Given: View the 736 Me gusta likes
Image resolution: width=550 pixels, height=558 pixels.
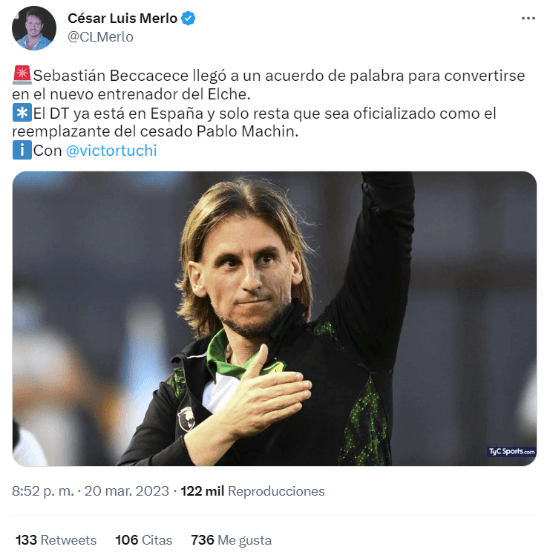Looking at the screenshot, I should (231, 540).
